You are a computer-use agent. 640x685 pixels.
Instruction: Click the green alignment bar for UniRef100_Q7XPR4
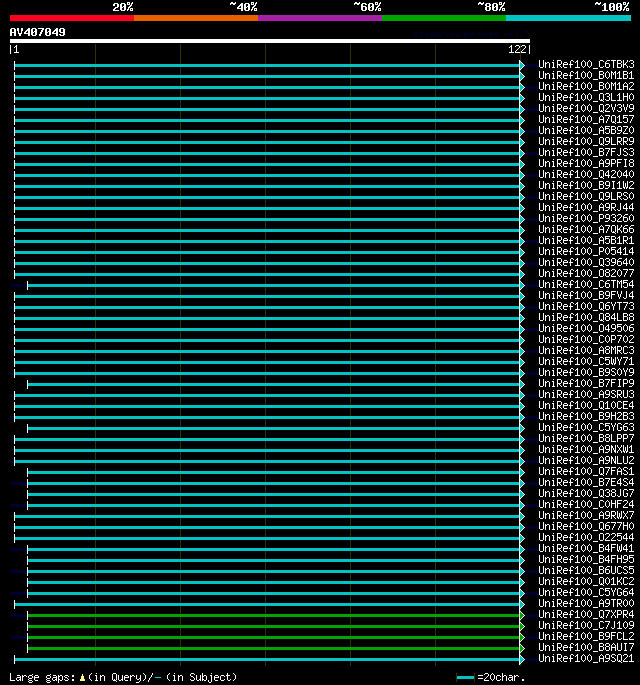[x=273, y=616]
